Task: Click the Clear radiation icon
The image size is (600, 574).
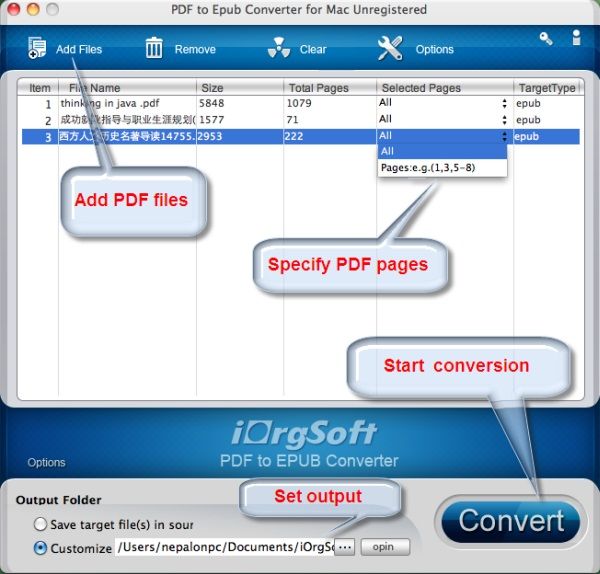Action: [x=279, y=48]
